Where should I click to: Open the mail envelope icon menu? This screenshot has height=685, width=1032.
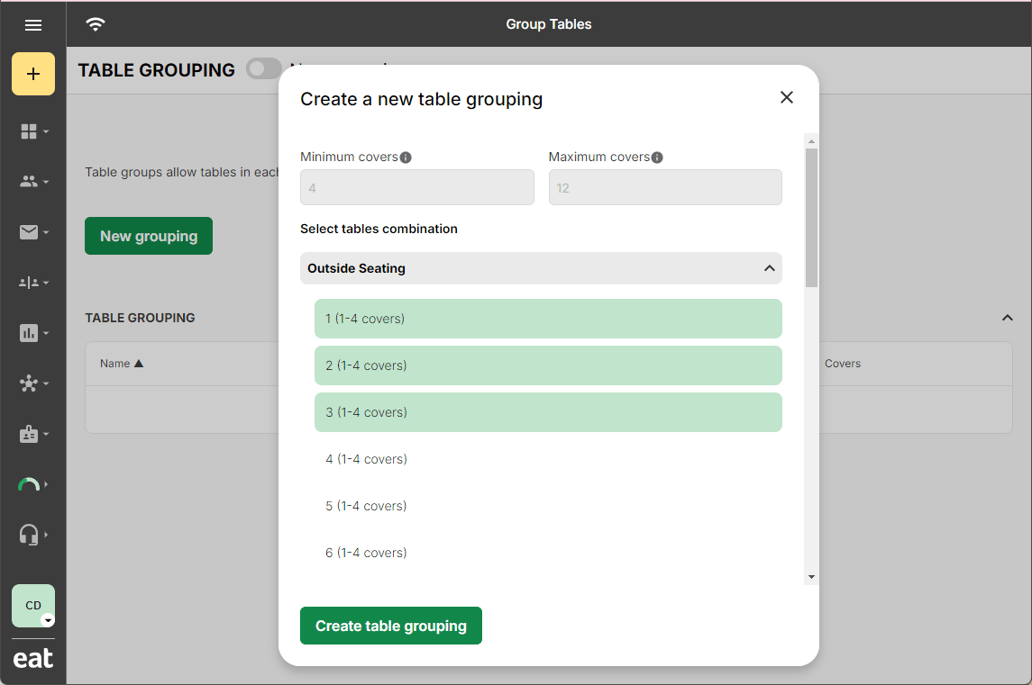(x=33, y=232)
